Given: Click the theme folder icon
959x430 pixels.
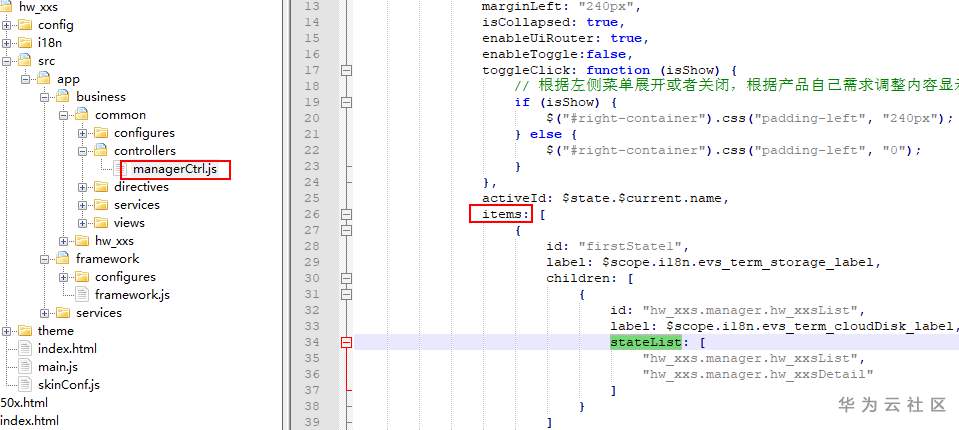Looking at the screenshot, I should 25,331.
